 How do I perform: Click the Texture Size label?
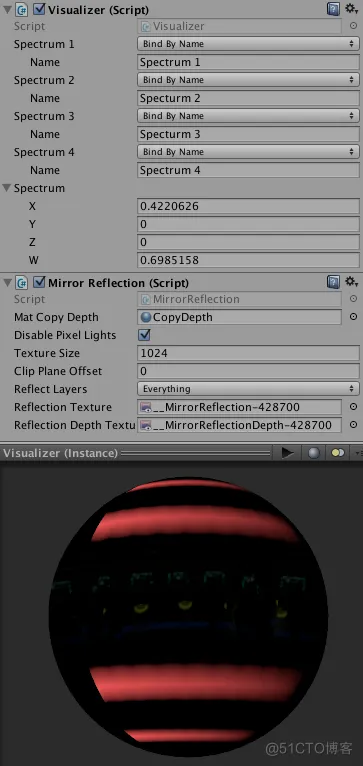47,353
